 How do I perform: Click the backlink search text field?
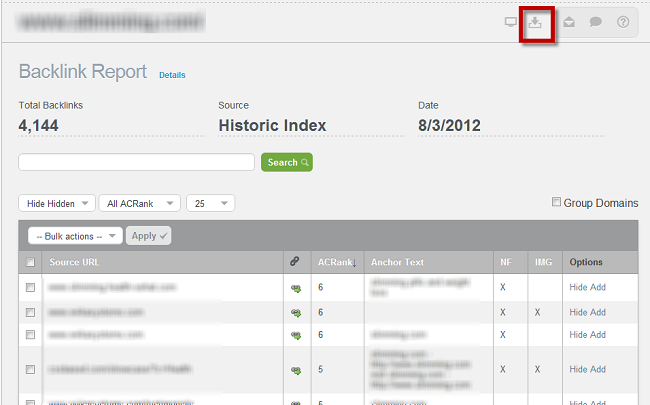click(x=136, y=162)
